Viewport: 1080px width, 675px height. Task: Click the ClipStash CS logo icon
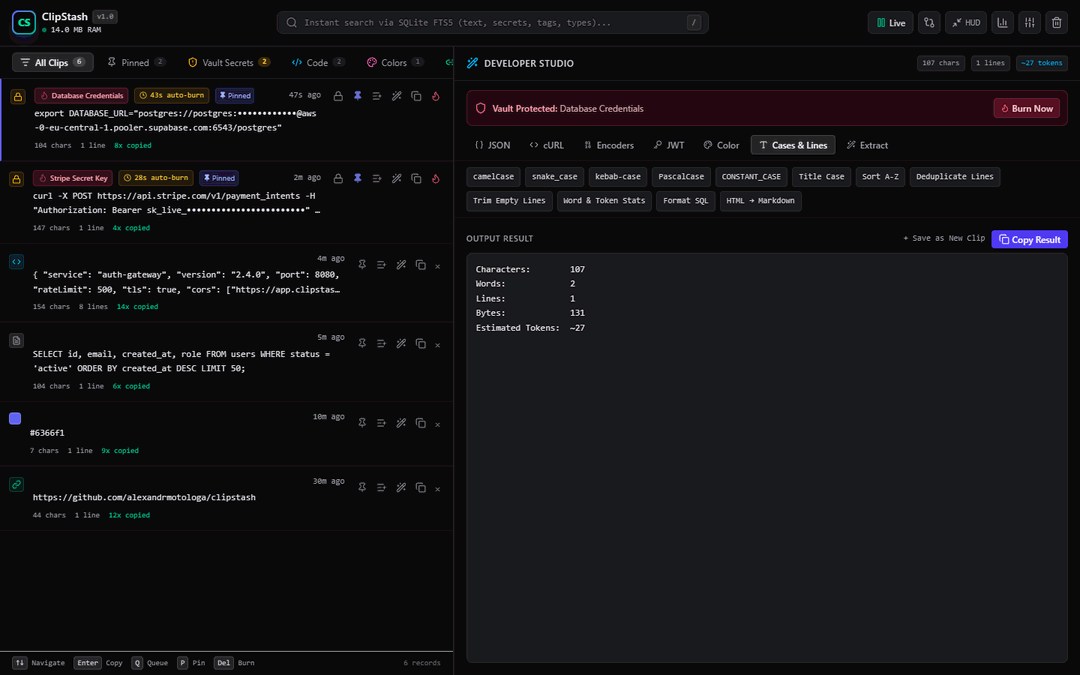point(23,23)
